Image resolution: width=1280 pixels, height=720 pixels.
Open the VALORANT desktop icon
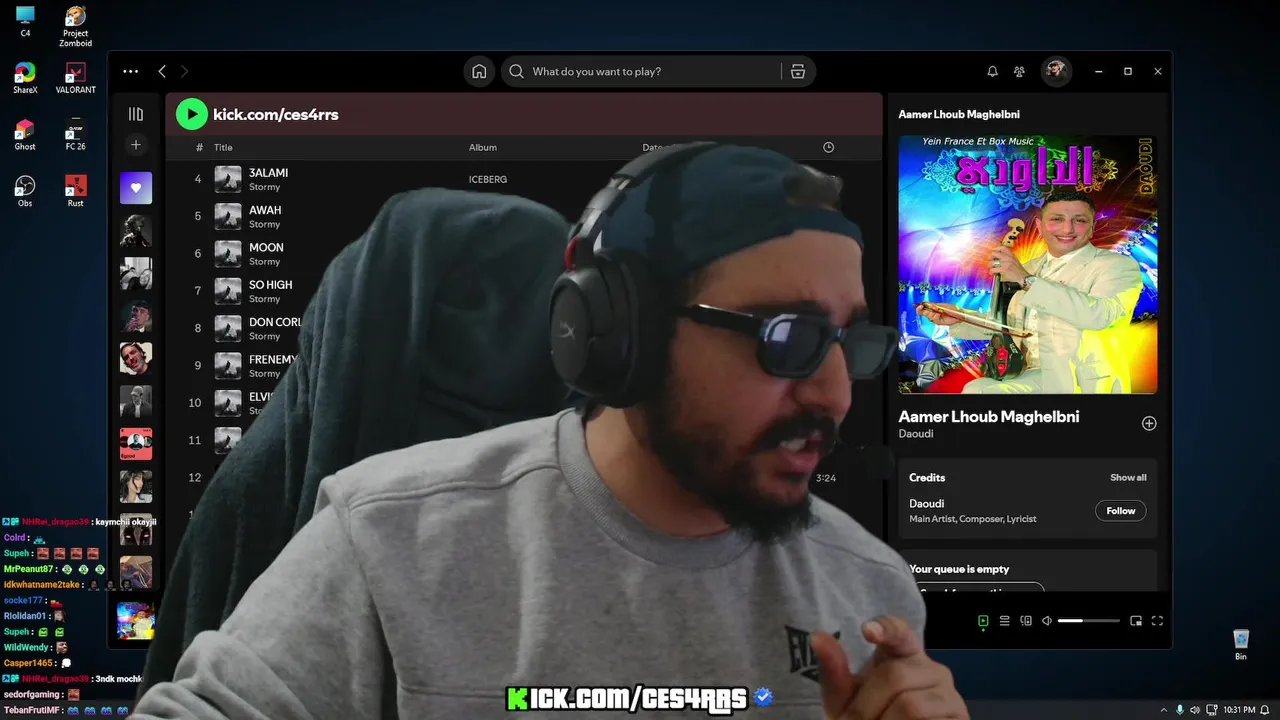click(75, 79)
